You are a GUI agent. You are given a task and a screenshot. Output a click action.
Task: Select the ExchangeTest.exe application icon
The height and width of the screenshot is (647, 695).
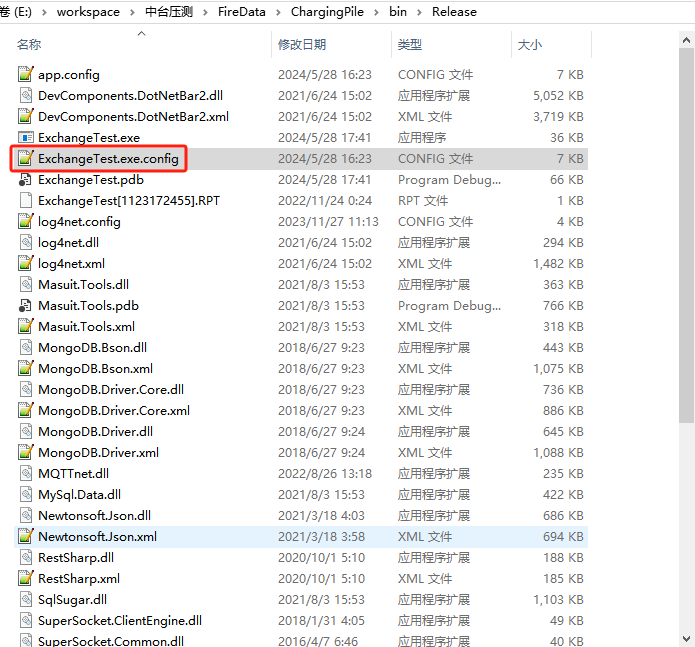coord(26,137)
